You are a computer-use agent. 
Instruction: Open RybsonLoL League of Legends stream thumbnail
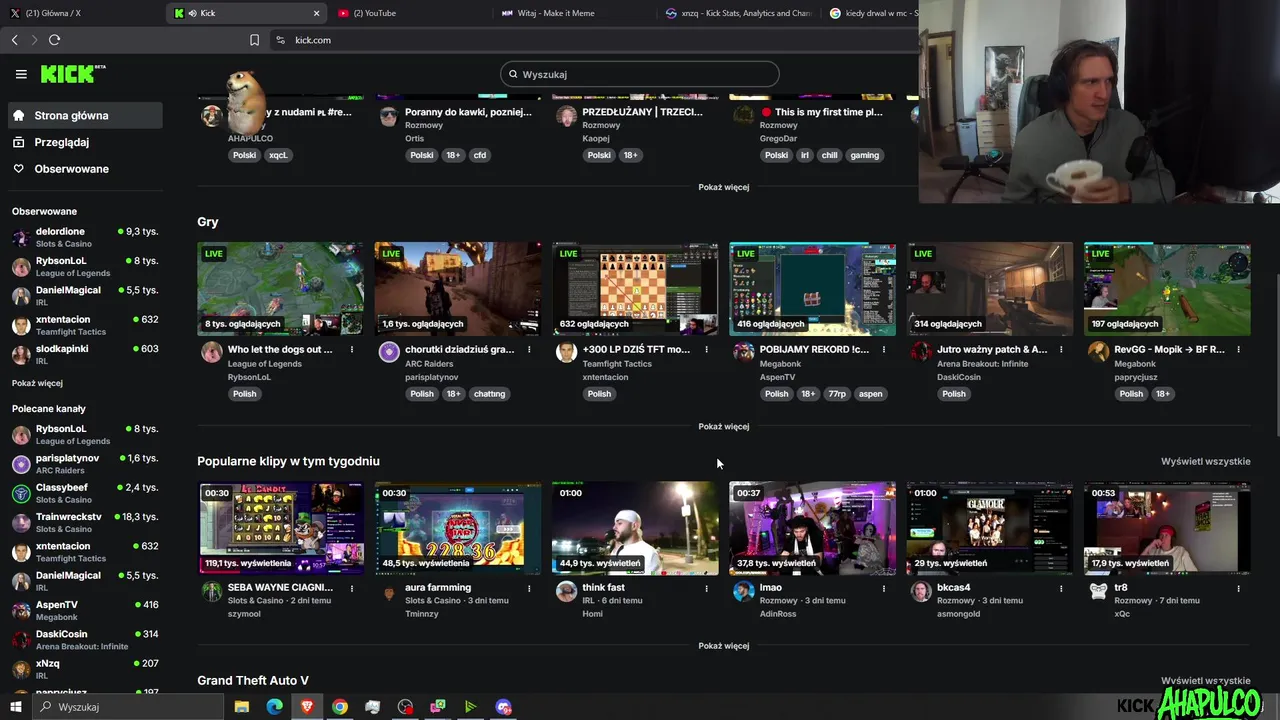coord(281,289)
